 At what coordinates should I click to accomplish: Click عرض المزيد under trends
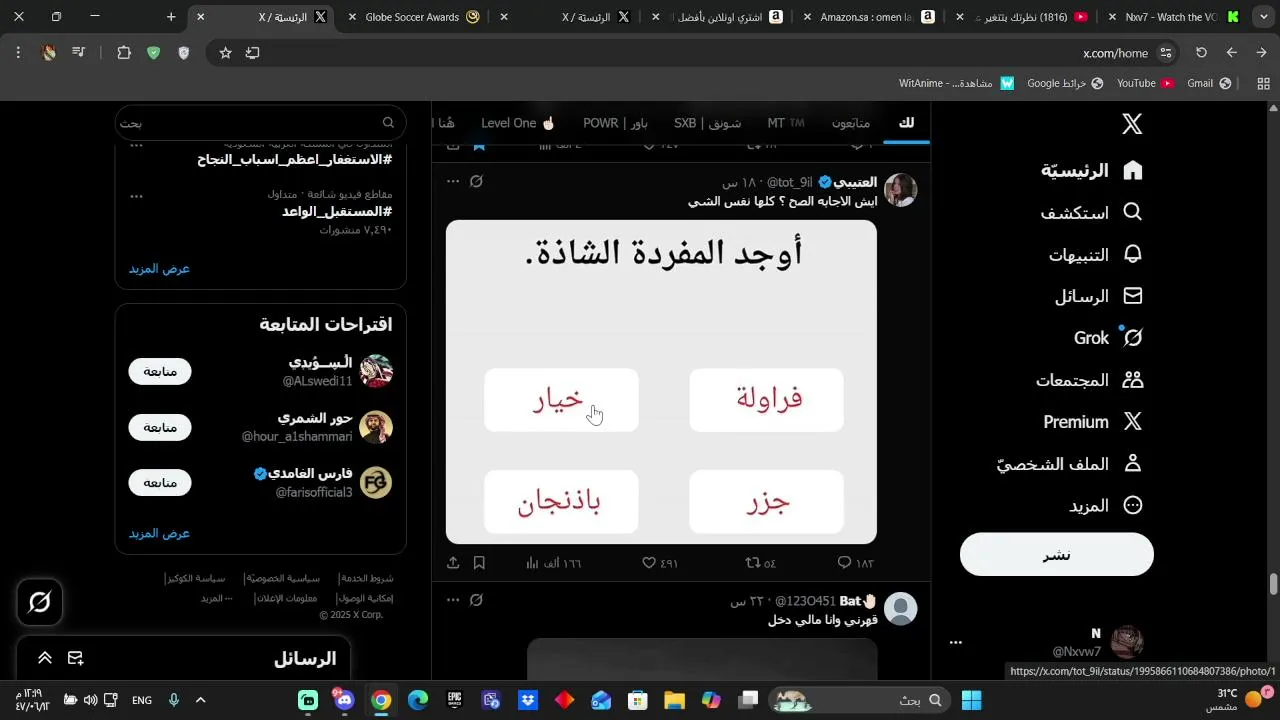tap(159, 268)
